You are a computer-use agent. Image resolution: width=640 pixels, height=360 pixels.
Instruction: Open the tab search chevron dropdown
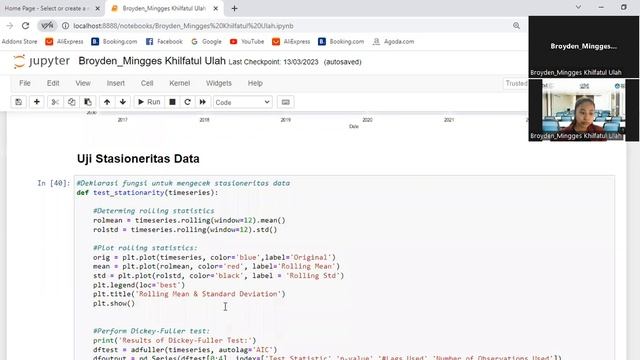(x=578, y=7)
